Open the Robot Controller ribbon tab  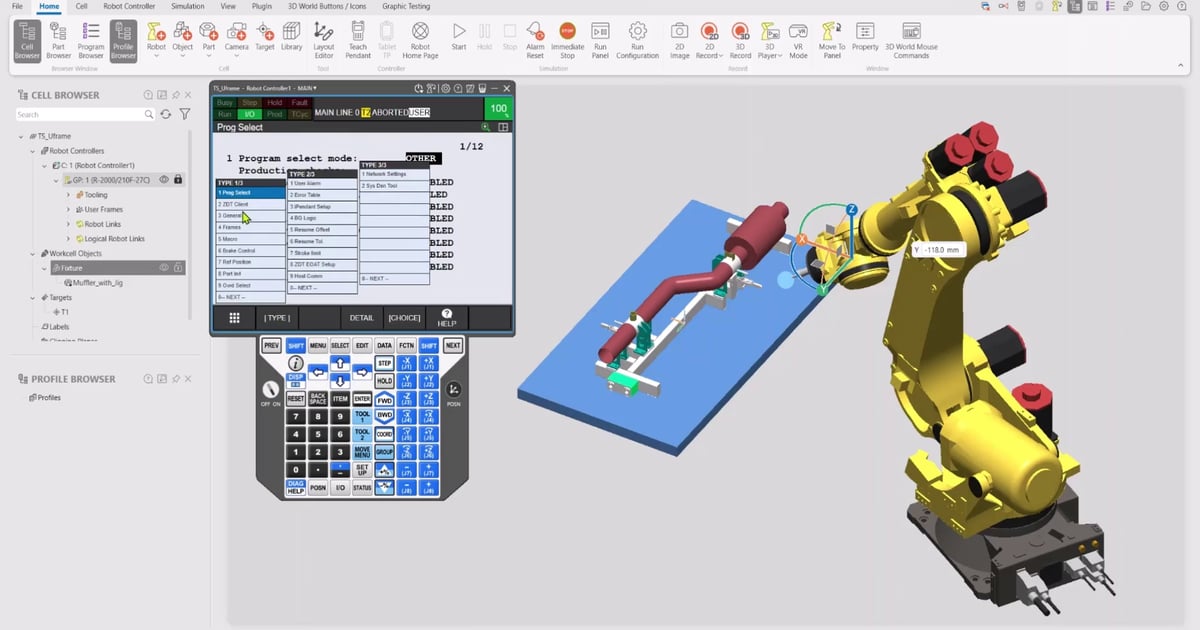point(129,6)
